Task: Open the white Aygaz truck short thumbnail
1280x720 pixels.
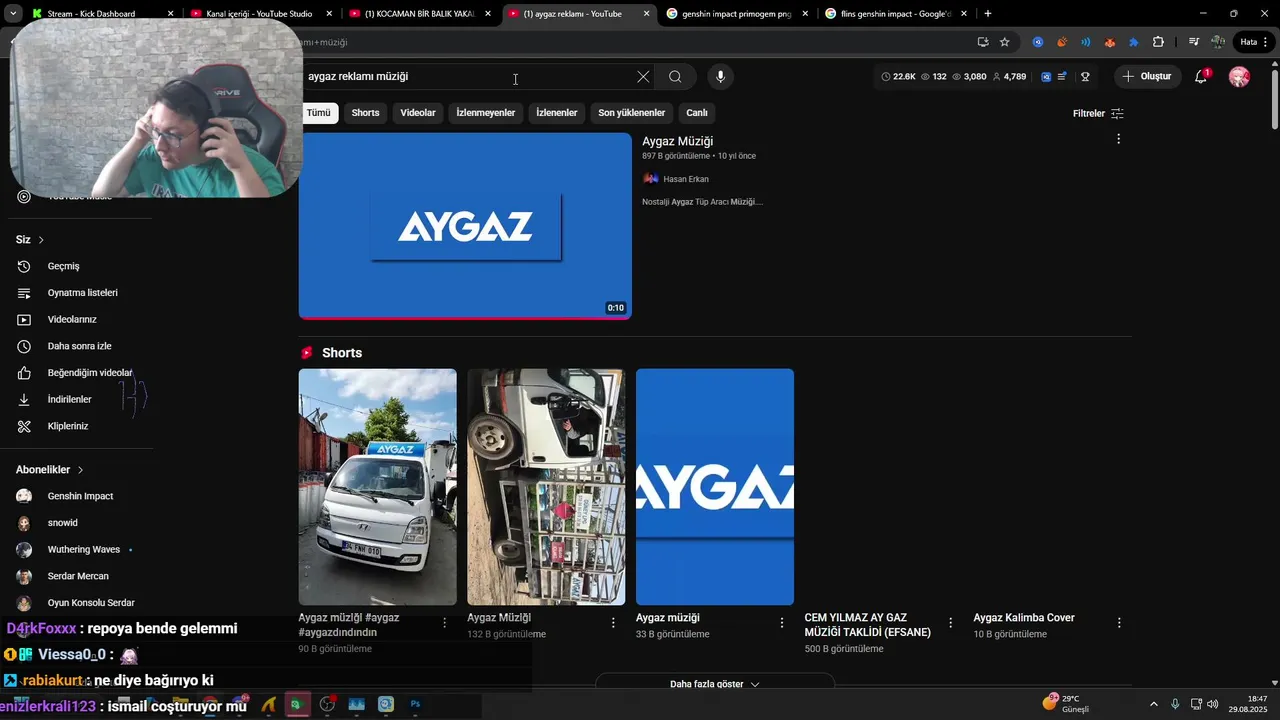Action: 377,487
